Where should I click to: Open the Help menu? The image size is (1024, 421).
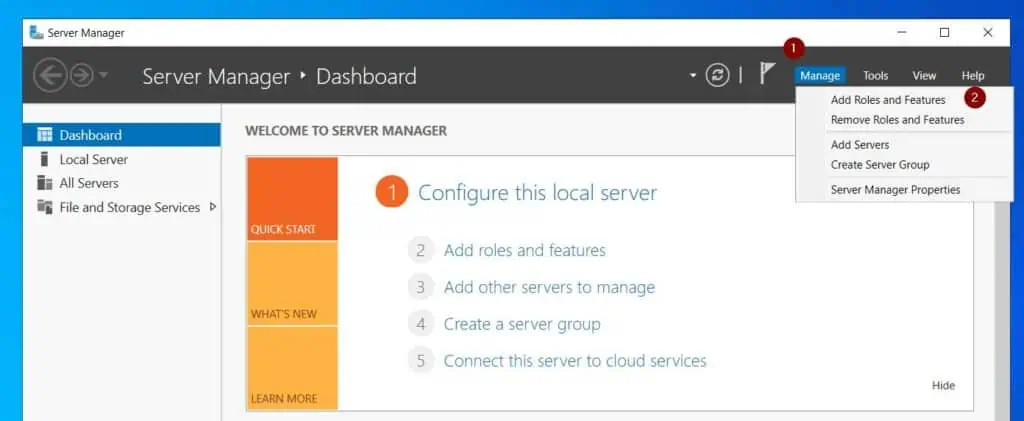972,76
